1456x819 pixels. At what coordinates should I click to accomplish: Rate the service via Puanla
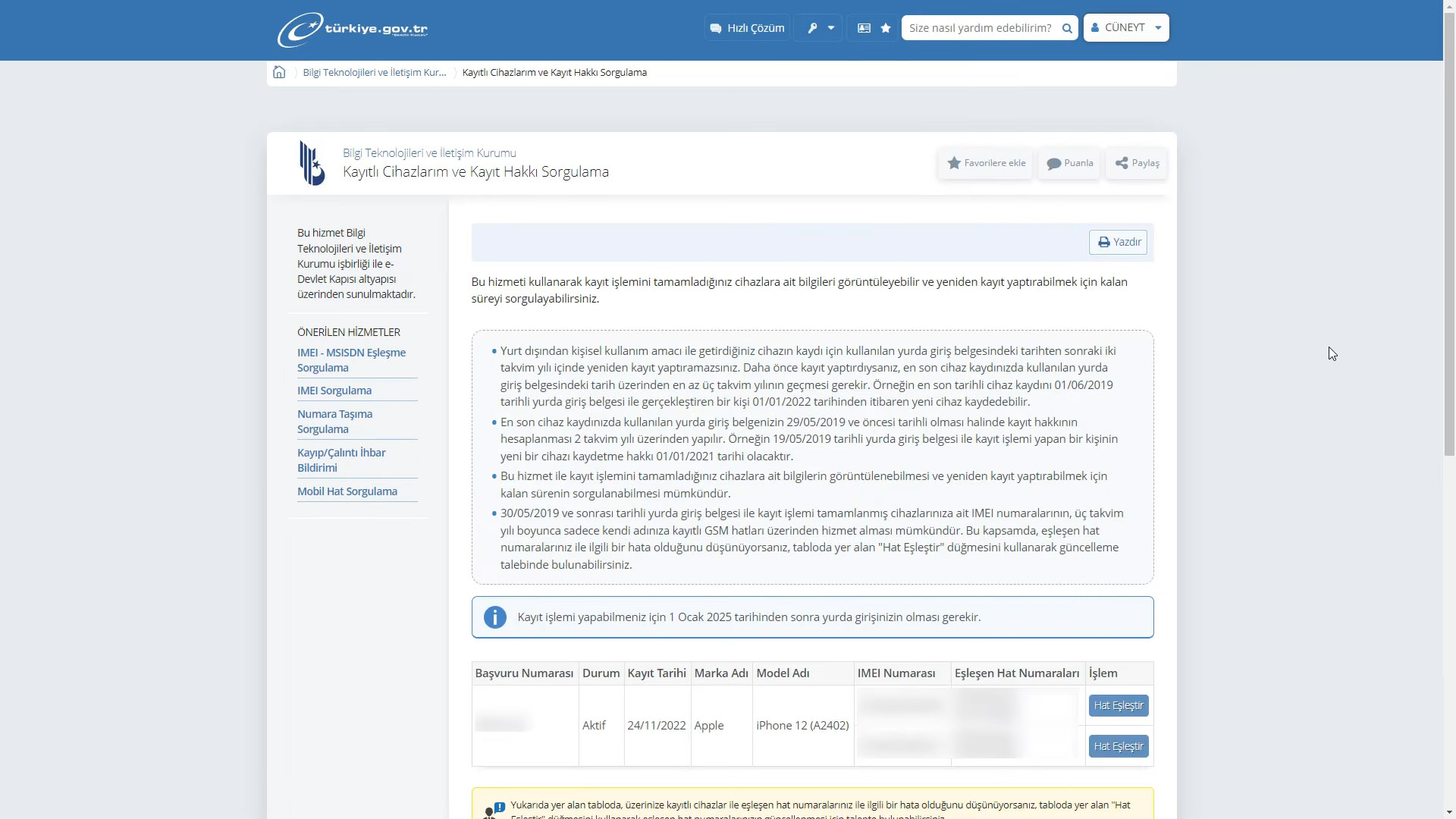[x=1069, y=163]
